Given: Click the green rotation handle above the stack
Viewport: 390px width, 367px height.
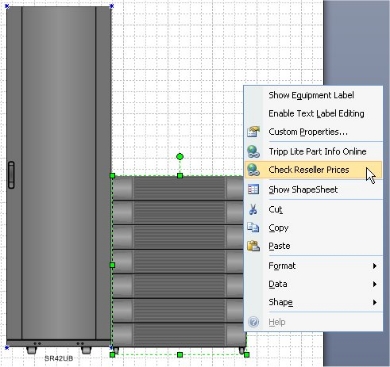Looking at the screenshot, I should pos(180,156).
